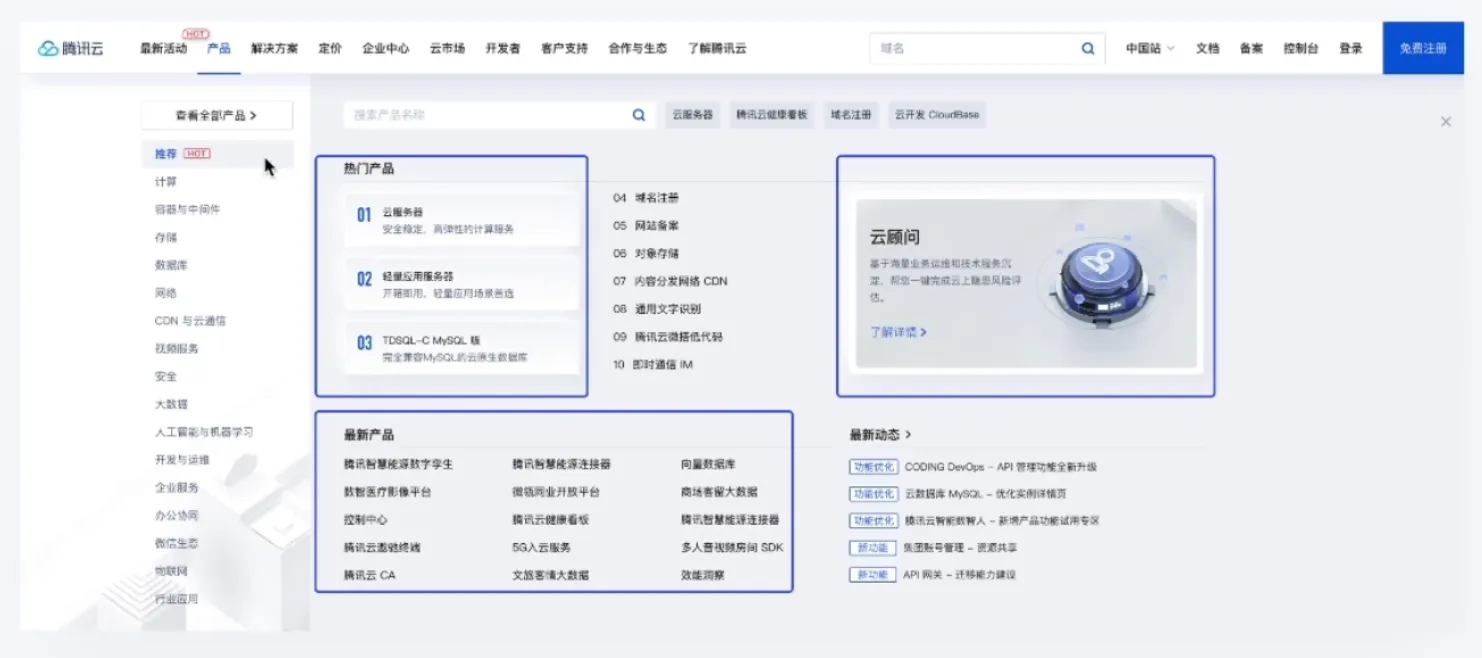
Task: Open 10 即时通信 IM in the hot list
Action: [x=653, y=365]
